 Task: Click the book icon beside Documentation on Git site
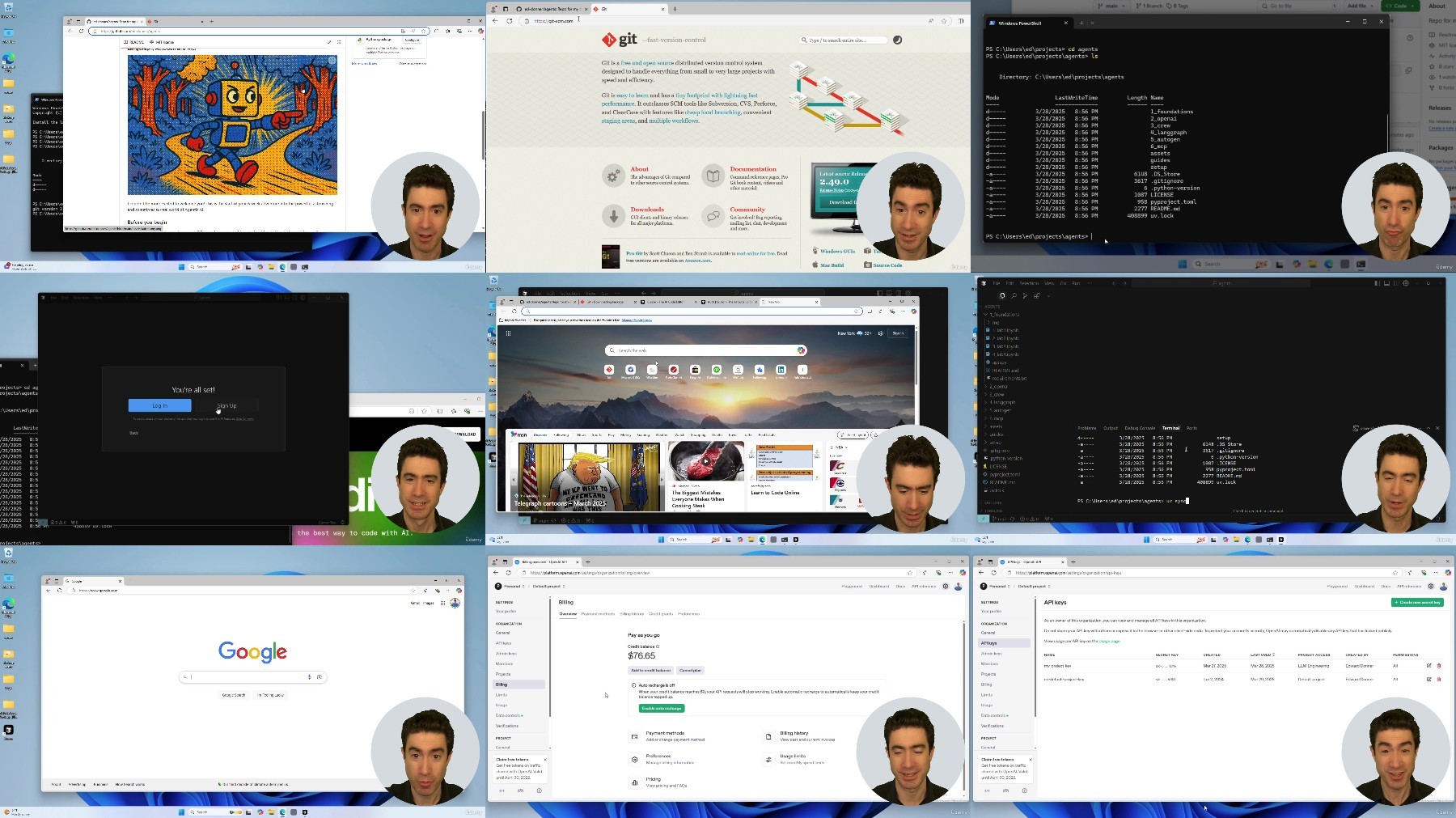click(x=713, y=176)
